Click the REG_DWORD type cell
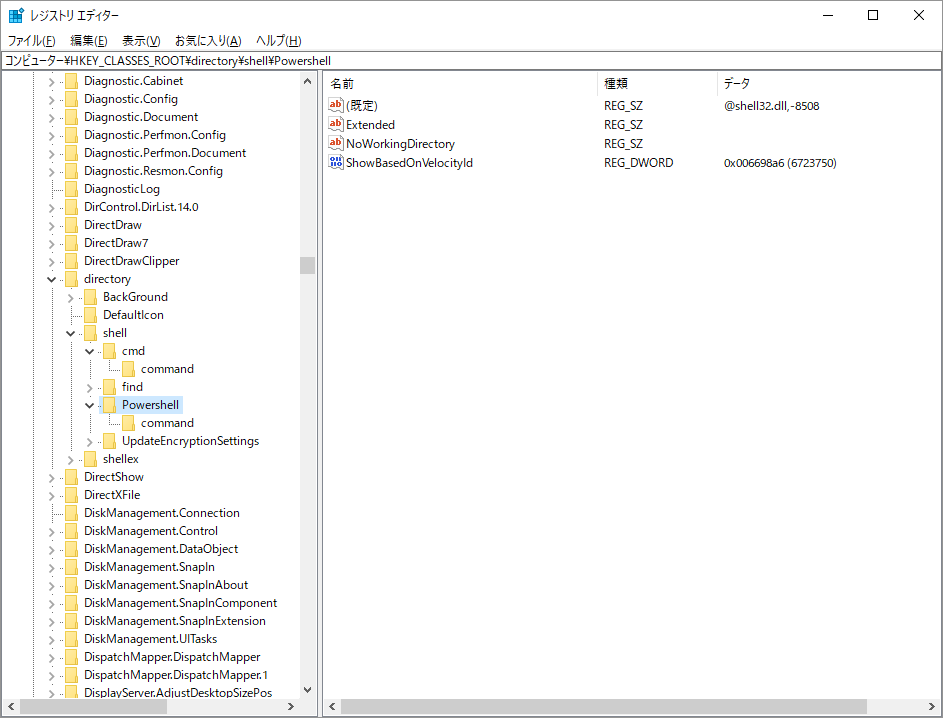This screenshot has width=943, height=718. [x=639, y=163]
